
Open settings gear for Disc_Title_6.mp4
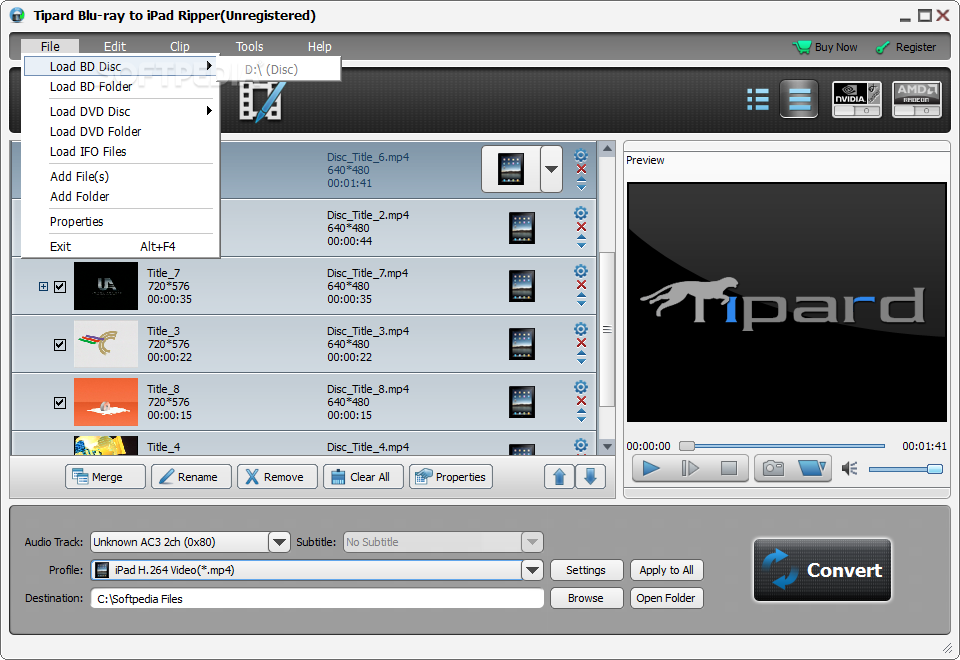(581, 156)
